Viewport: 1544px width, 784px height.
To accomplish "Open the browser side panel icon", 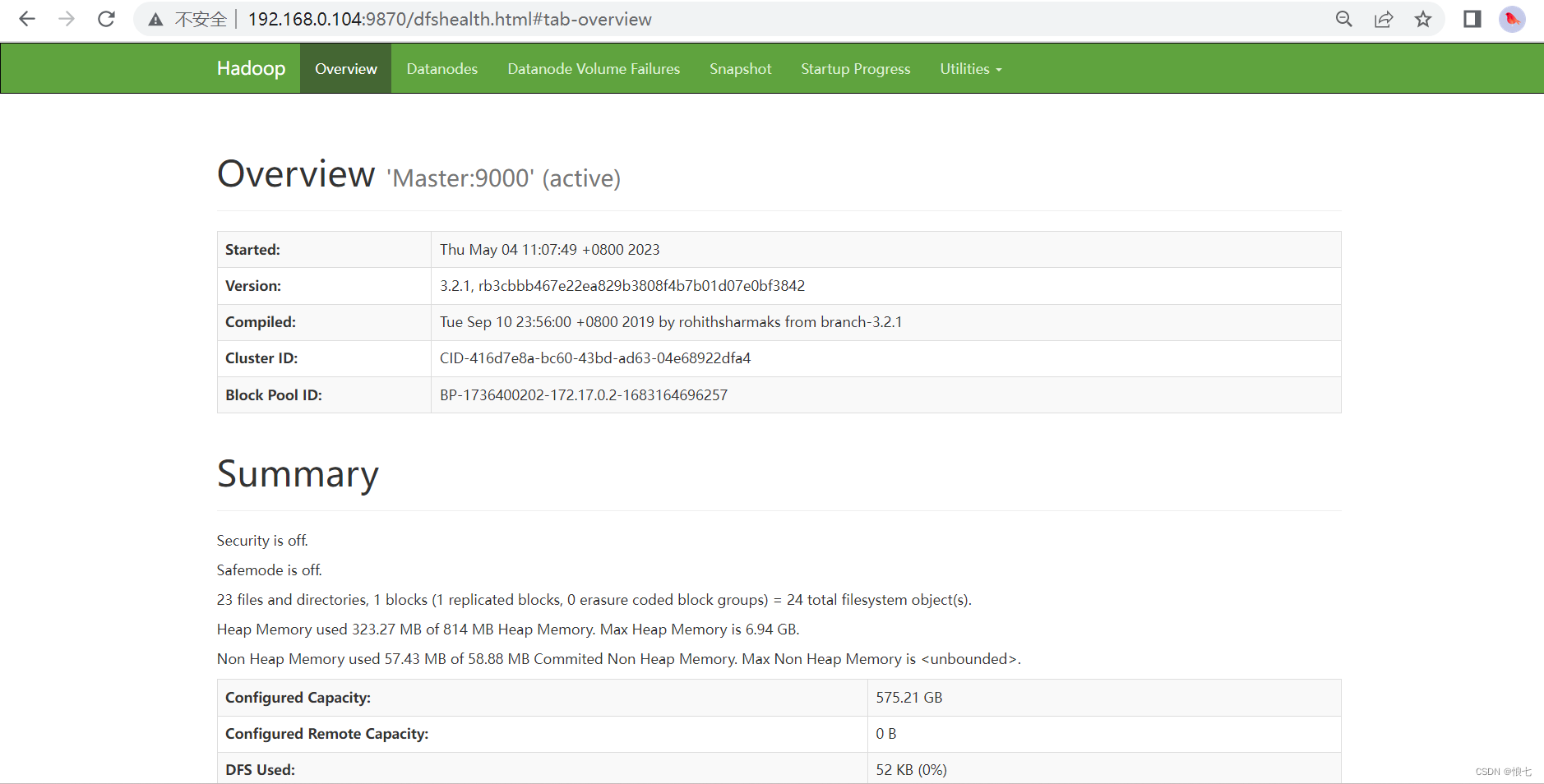I will (x=1471, y=18).
